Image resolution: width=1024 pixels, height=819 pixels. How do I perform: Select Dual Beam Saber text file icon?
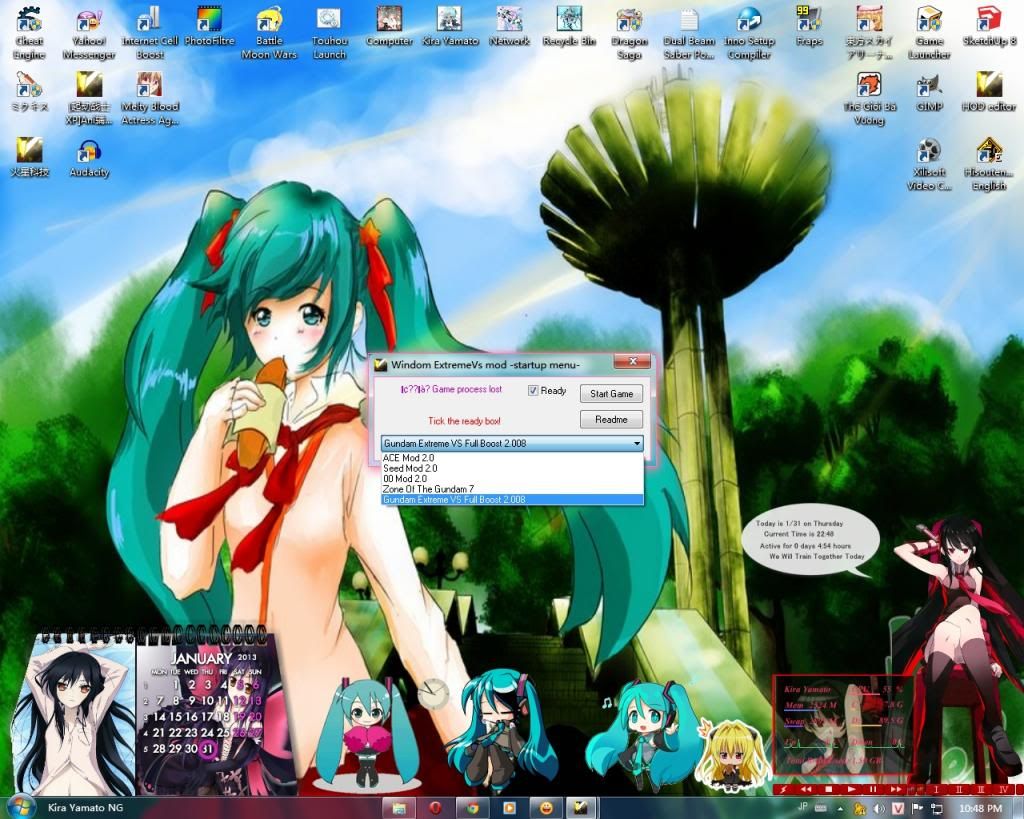[689, 34]
